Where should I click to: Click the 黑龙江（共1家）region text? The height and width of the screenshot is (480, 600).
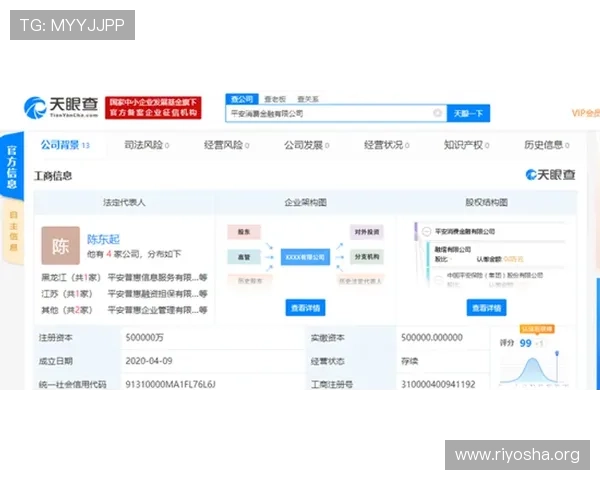click(x=71, y=277)
